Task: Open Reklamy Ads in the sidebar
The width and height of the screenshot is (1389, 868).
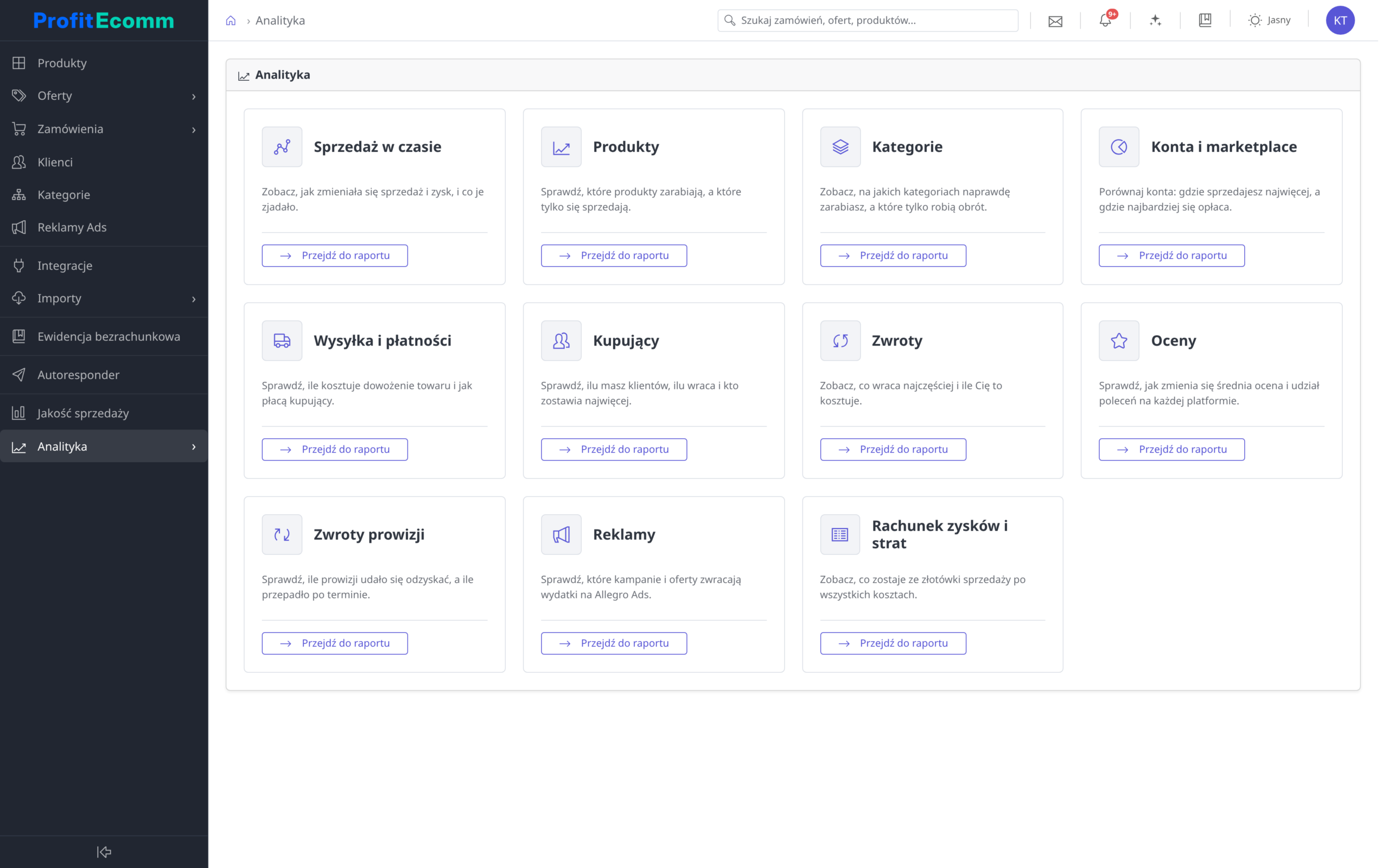Action: (x=104, y=227)
